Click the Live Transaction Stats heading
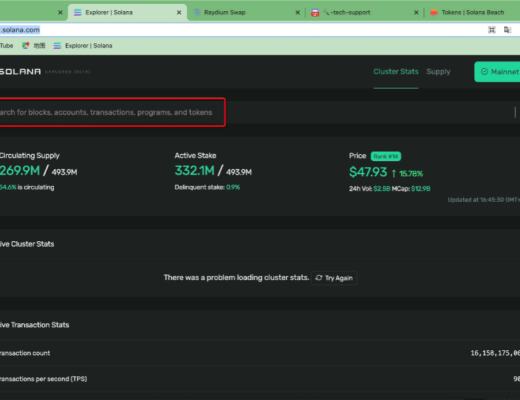Screen dimensions: 520x400 click(34, 325)
